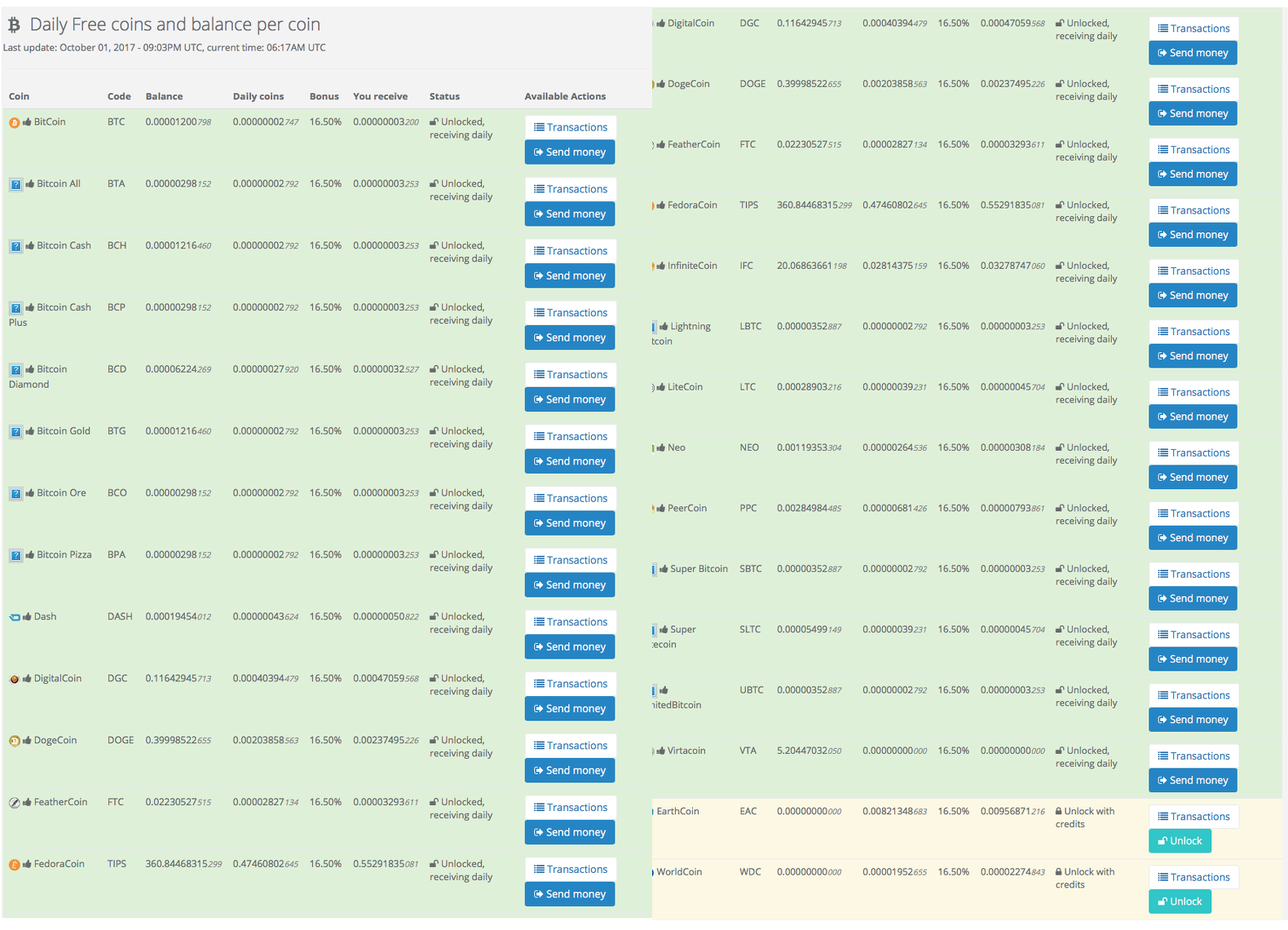Viewport: 1288px width, 930px height.
Task: Open Transactions for Bitcoin Cash Plus BCP
Action: [x=570, y=313]
